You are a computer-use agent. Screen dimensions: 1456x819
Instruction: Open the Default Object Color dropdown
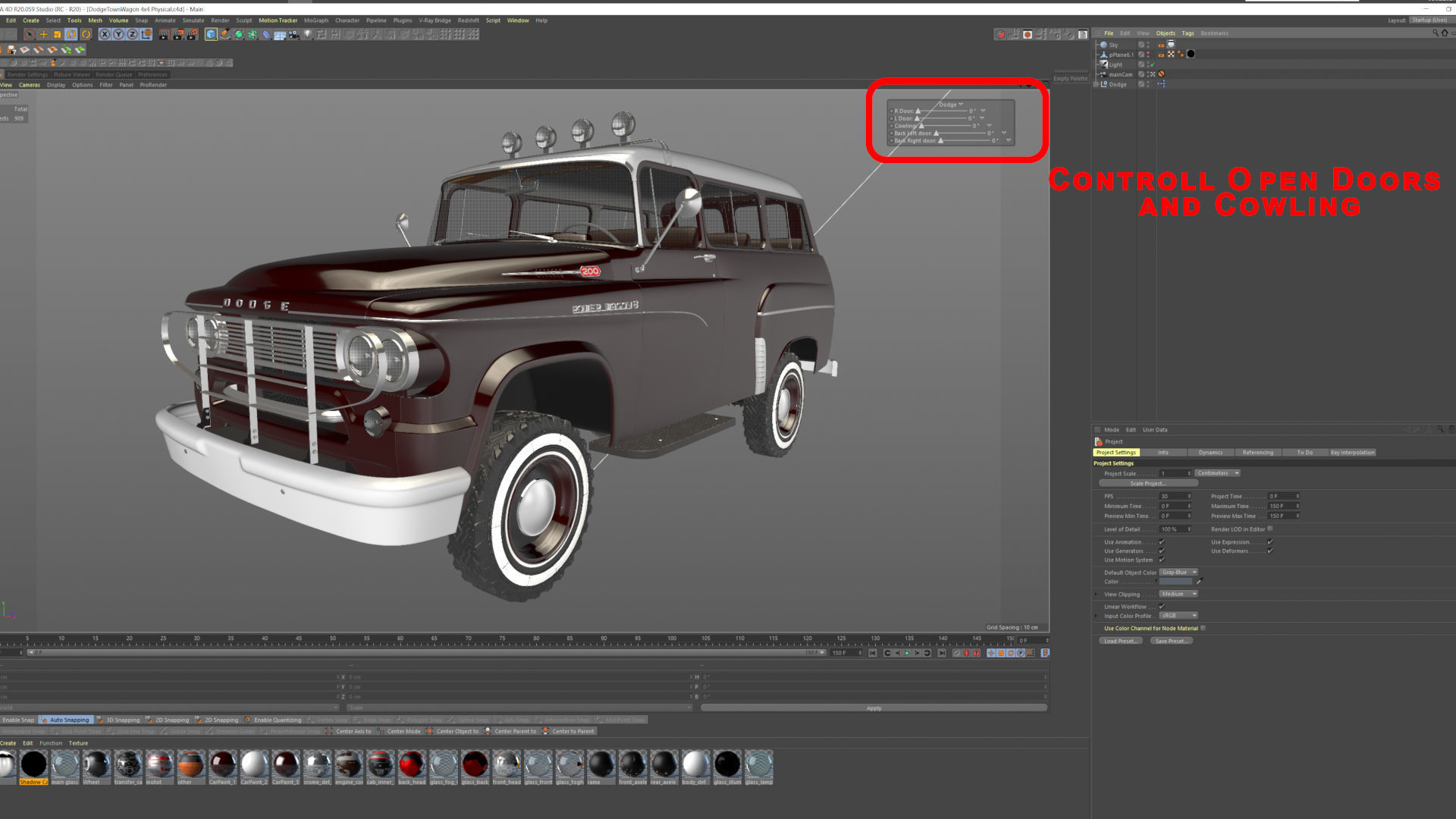(1178, 573)
